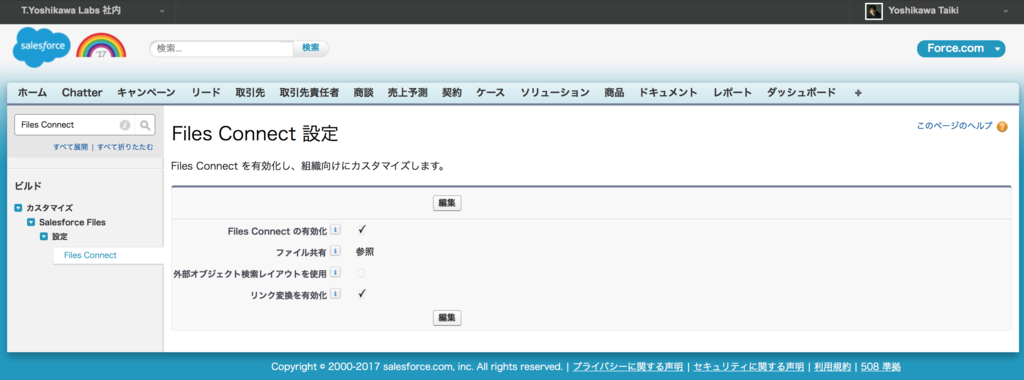Collapse the 設定 tree node
The height and width of the screenshot is (380, 1024).
click(44, 236)
